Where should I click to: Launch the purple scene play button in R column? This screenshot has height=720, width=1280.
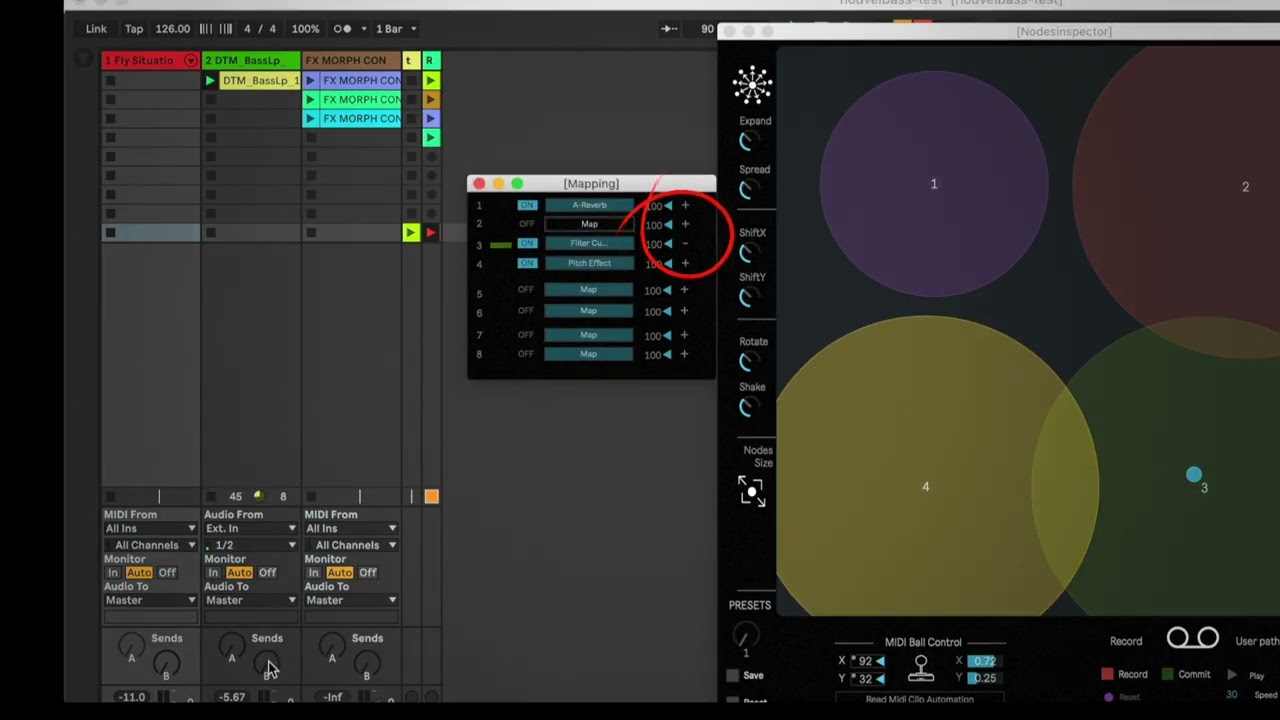[x=431, y=118]
